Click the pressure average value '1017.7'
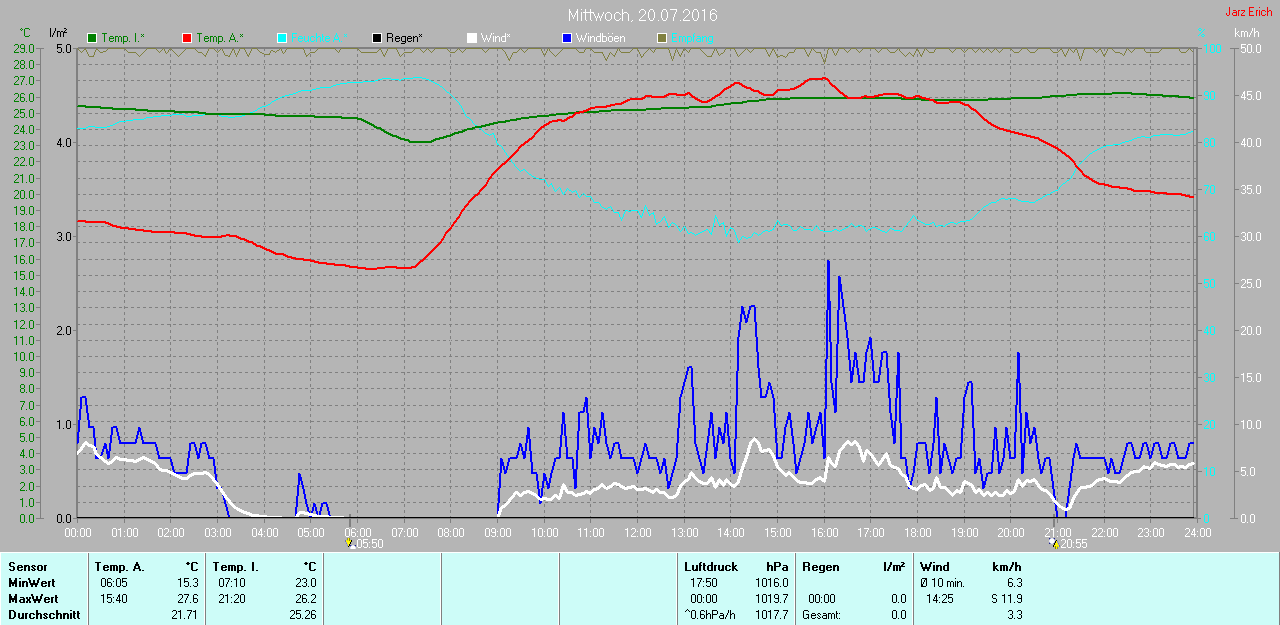This screenshot has width=1280, height=625. click(772, 615)
